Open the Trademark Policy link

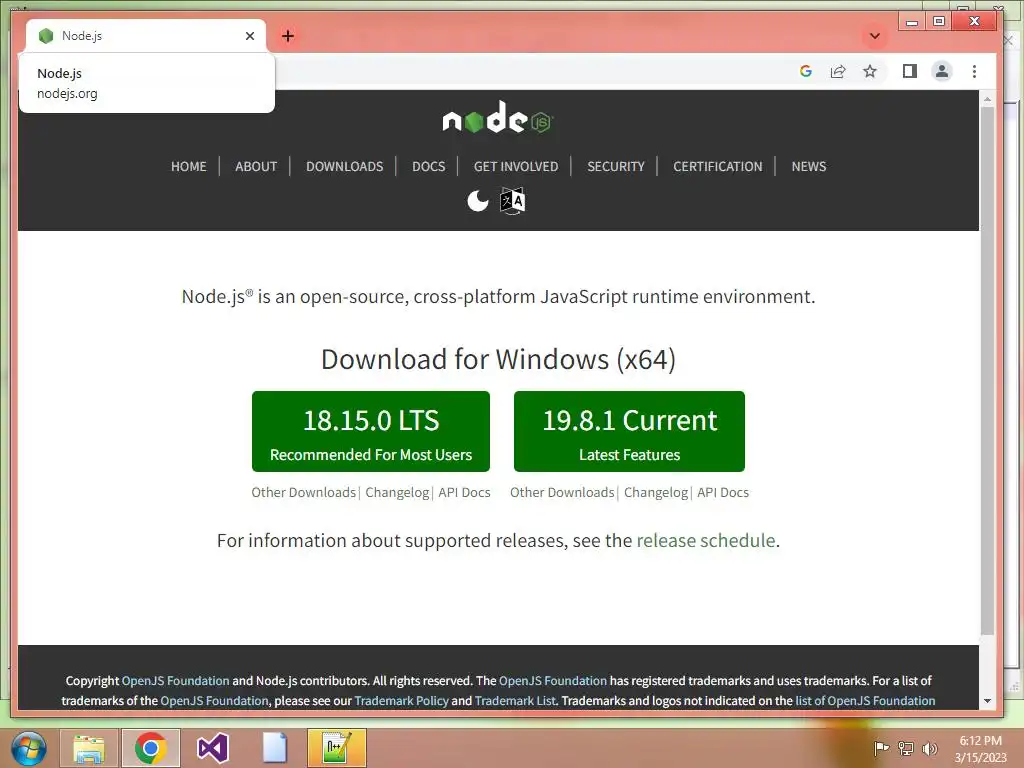point(402,701)
